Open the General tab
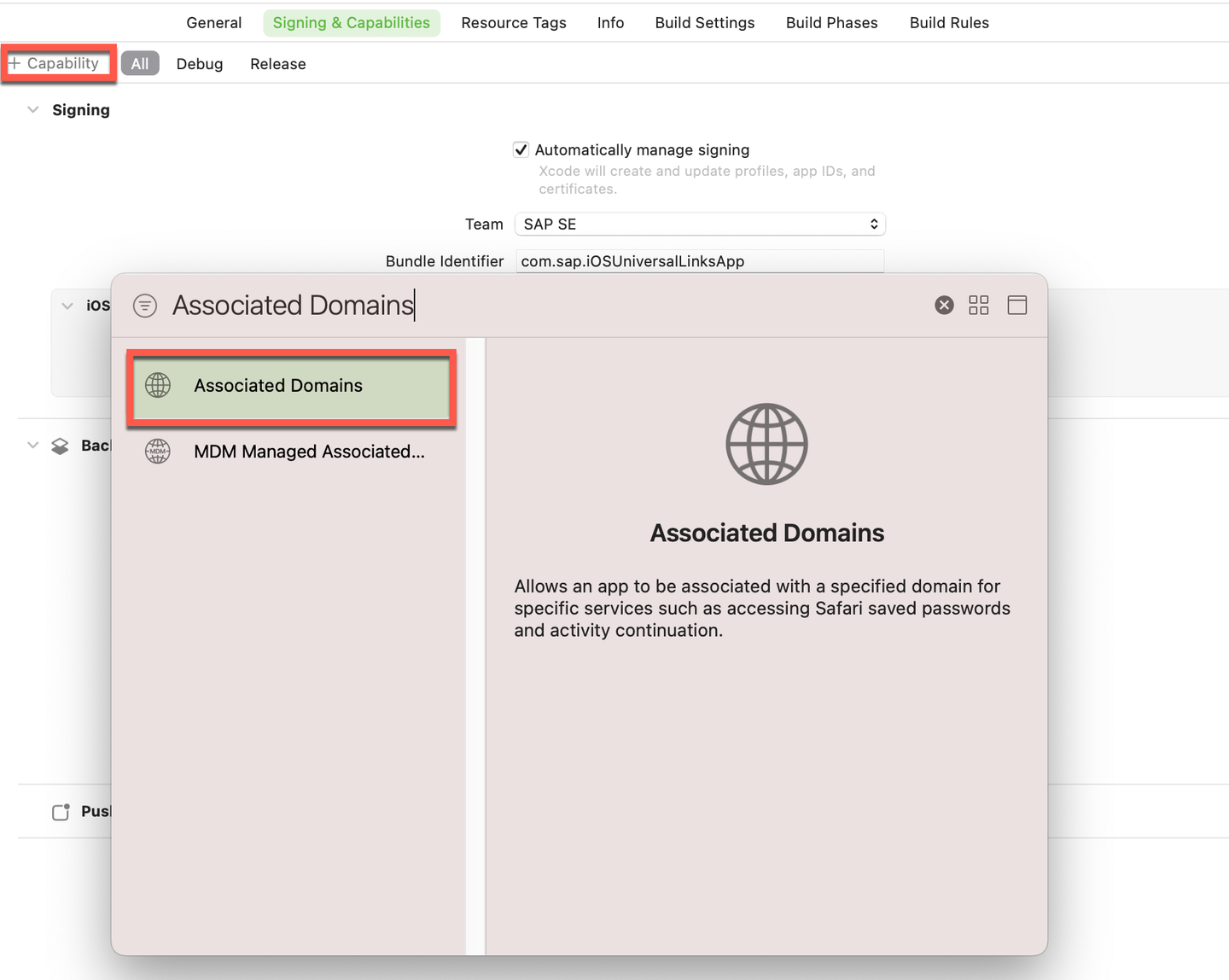This screenshot has height=980, width=1229. coord(214,23)
